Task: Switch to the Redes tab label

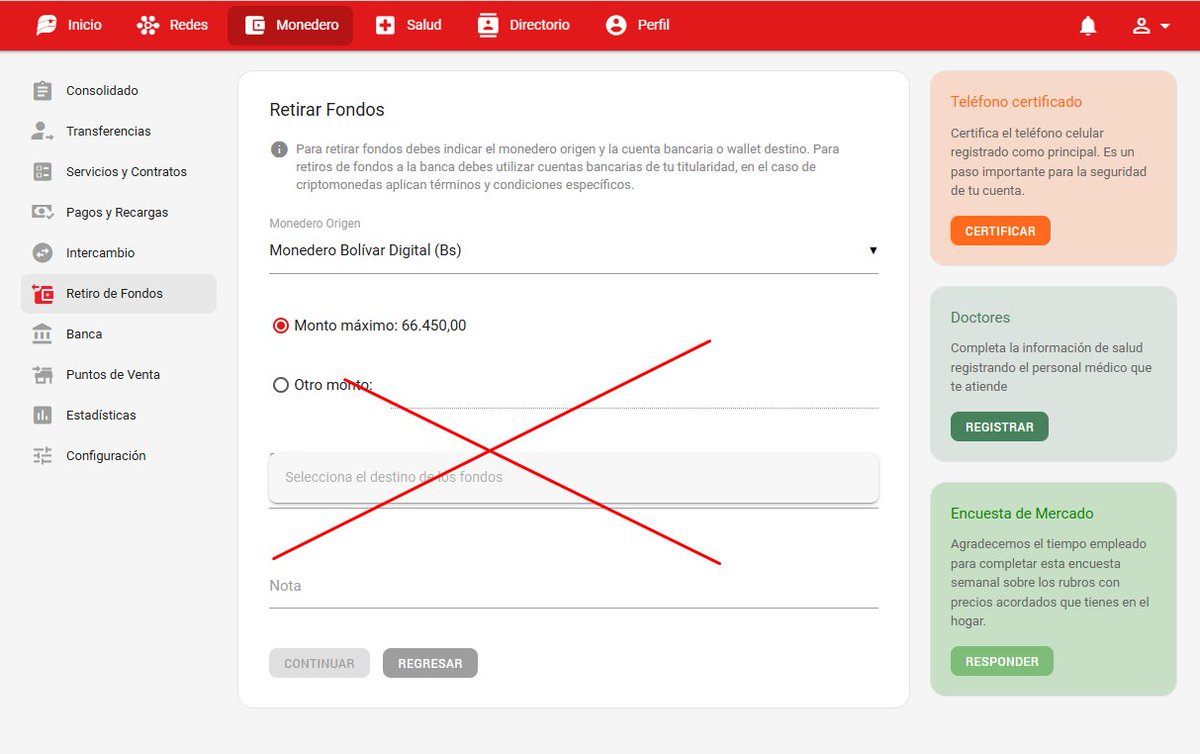Action: click(189, 25)
